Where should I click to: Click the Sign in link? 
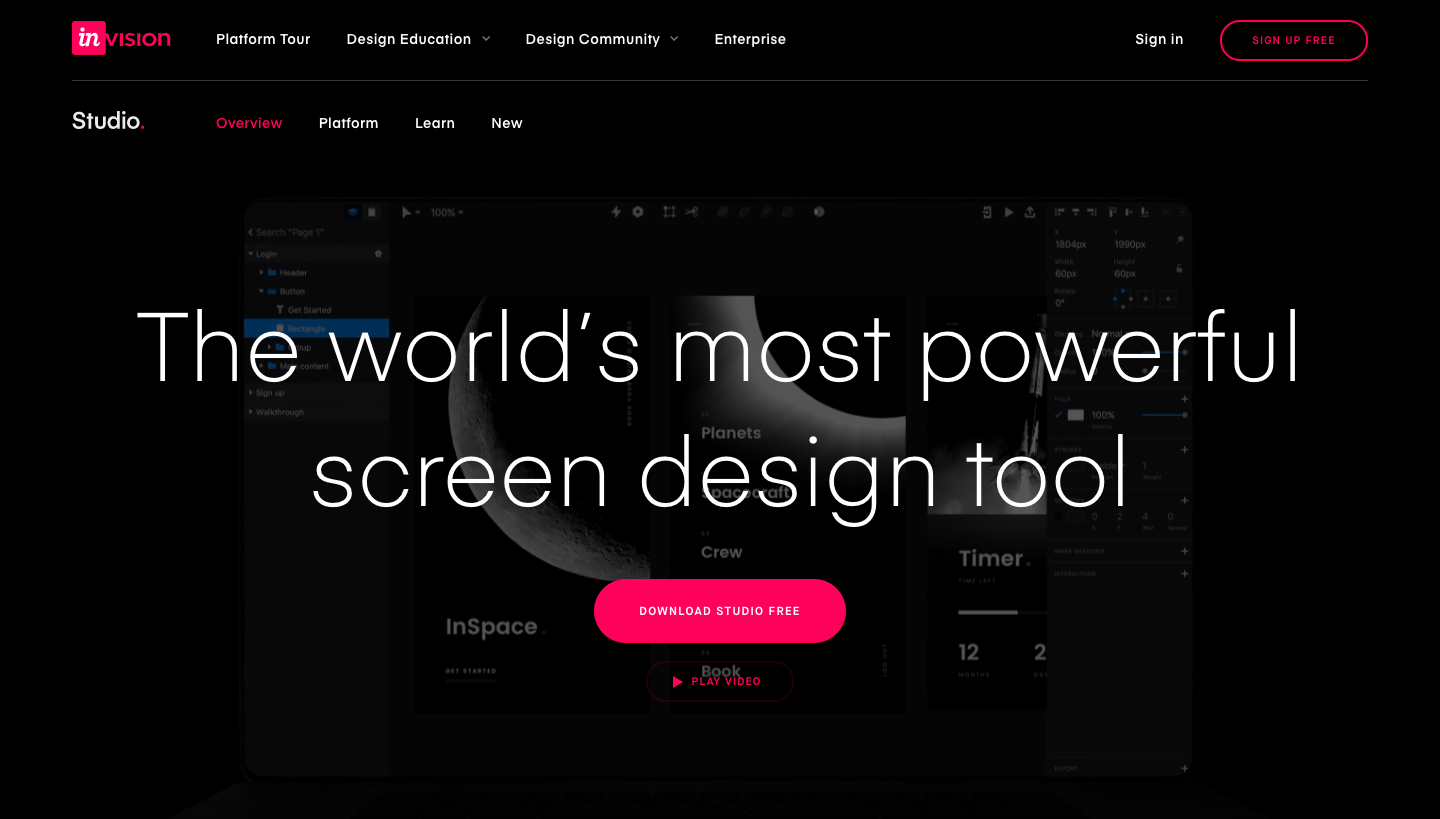point(1158,39)
